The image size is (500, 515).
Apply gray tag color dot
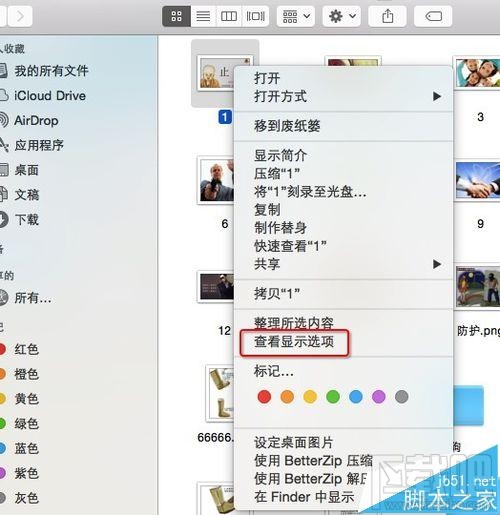coord(402,397)
